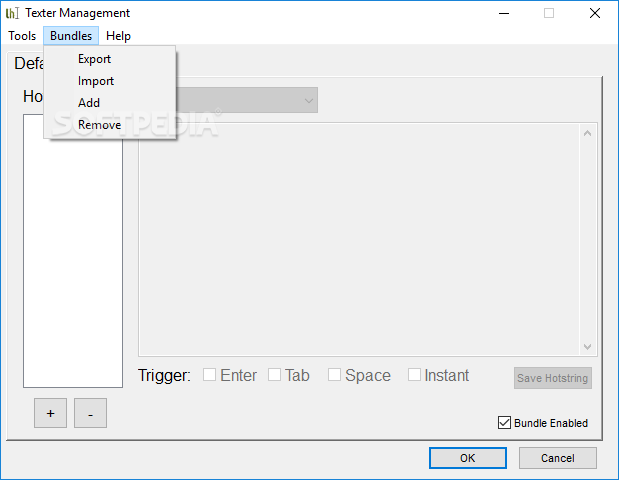
Task: Expand the greyed-out dropdown arrow
Action: [309, 100]
